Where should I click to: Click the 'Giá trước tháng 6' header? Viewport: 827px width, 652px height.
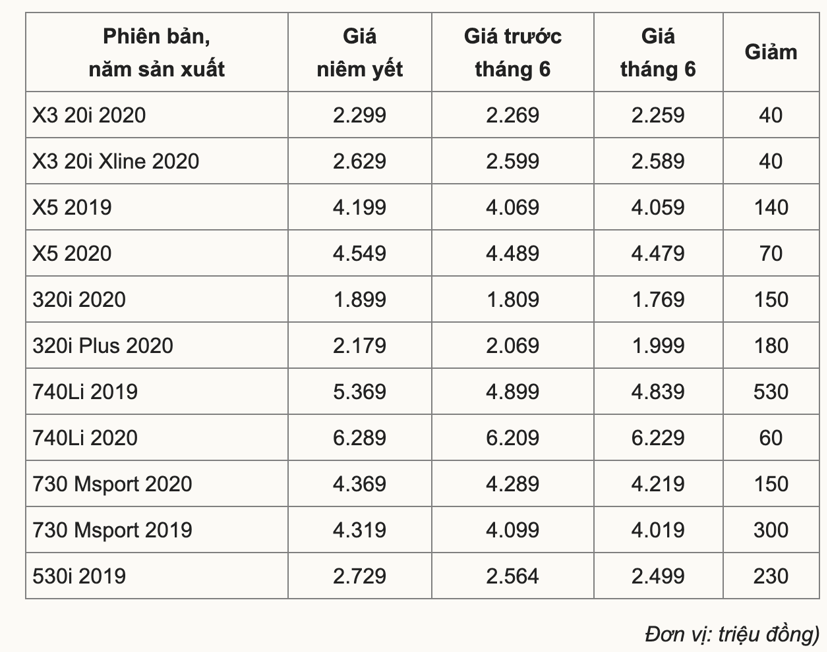512,53
